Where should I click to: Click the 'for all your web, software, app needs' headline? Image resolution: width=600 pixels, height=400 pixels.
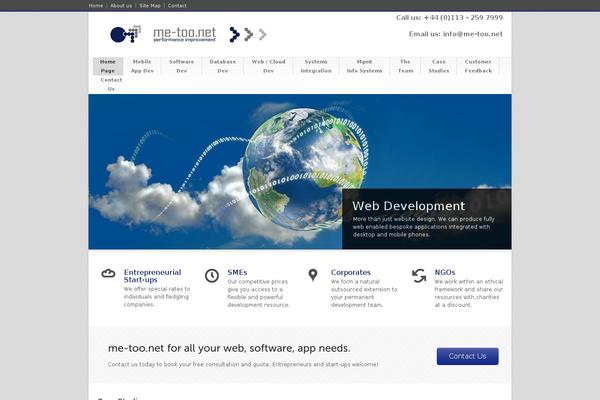pos(229,348)
